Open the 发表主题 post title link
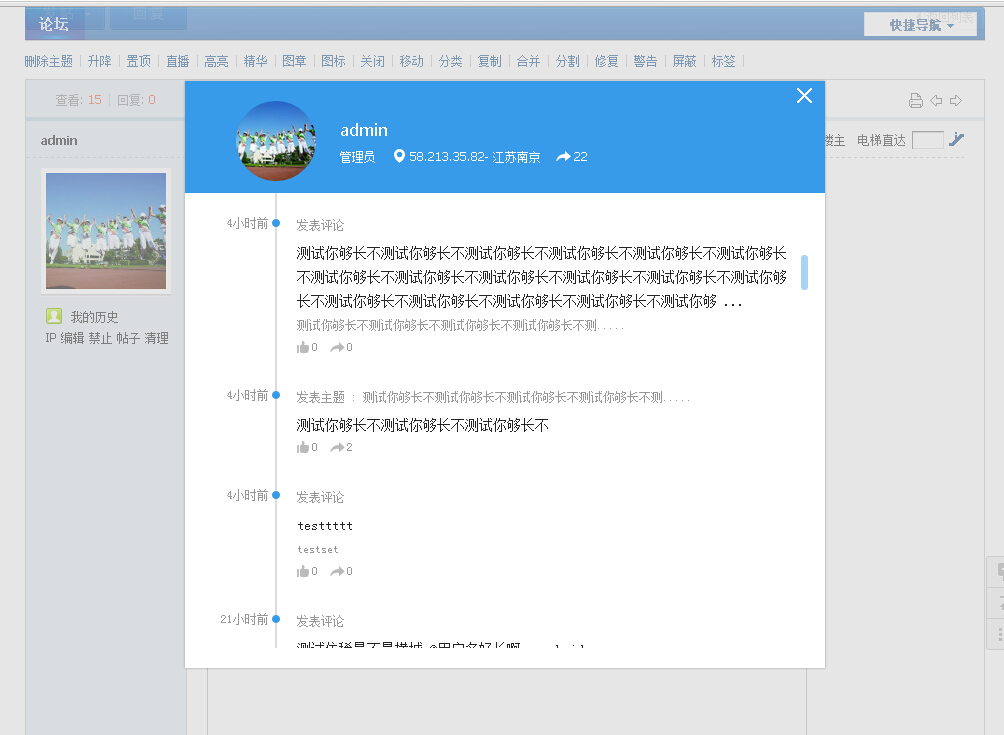This screenshot has width=1004, height=735. [526, 397]
